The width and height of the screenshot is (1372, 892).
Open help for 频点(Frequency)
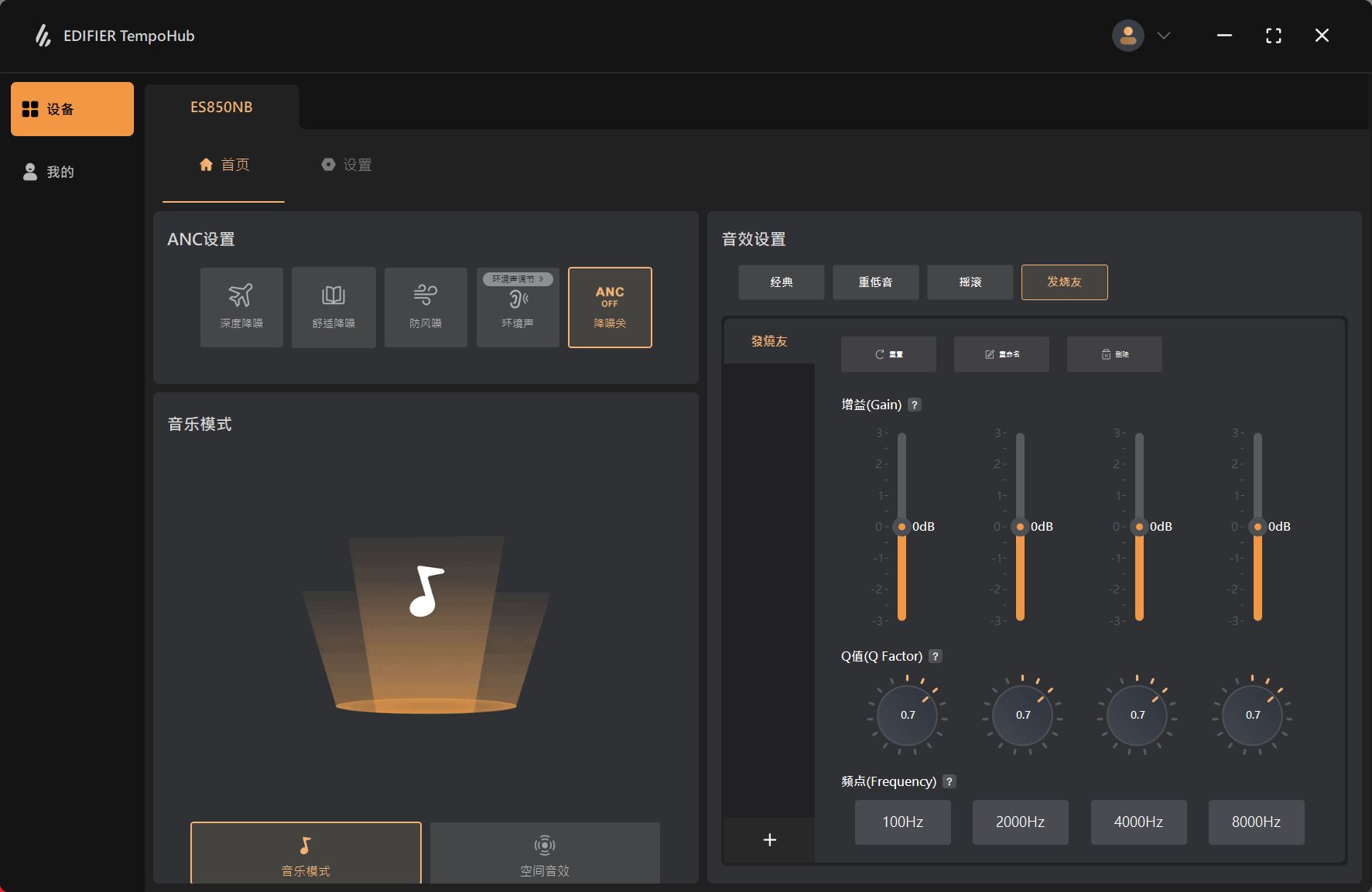pos(949,781)
